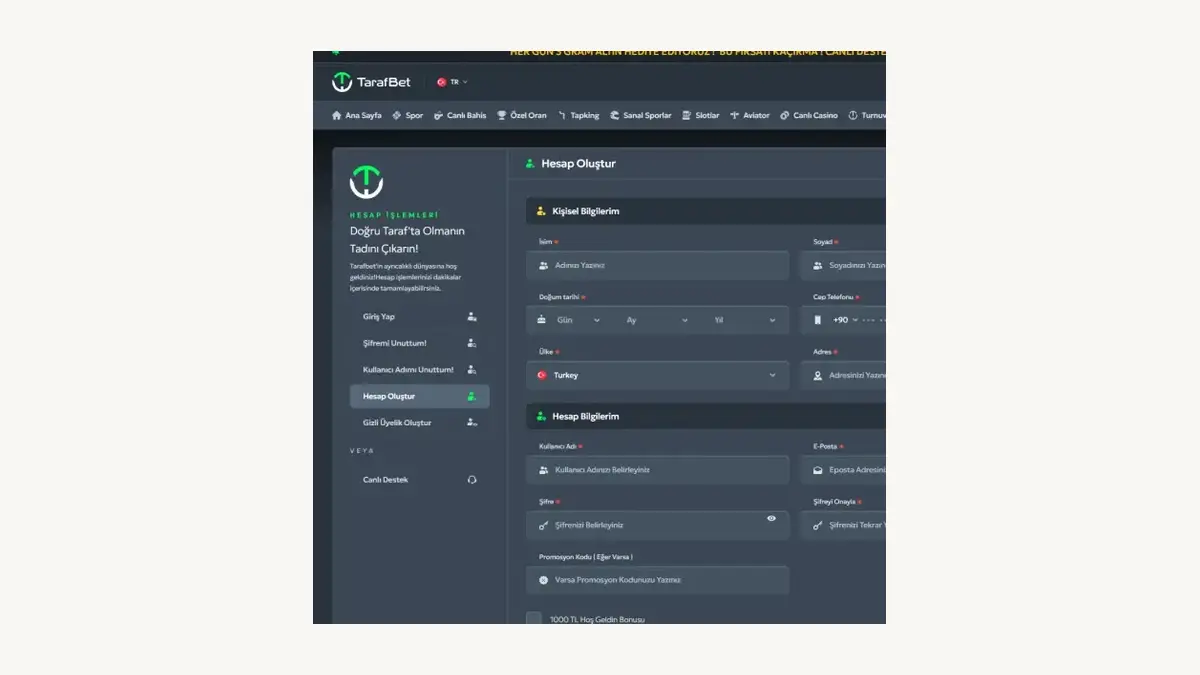Check the 1000 TL Hoş Geldin Bonusu box
This screenshot has width=1200, height=675.
(534, 619)
